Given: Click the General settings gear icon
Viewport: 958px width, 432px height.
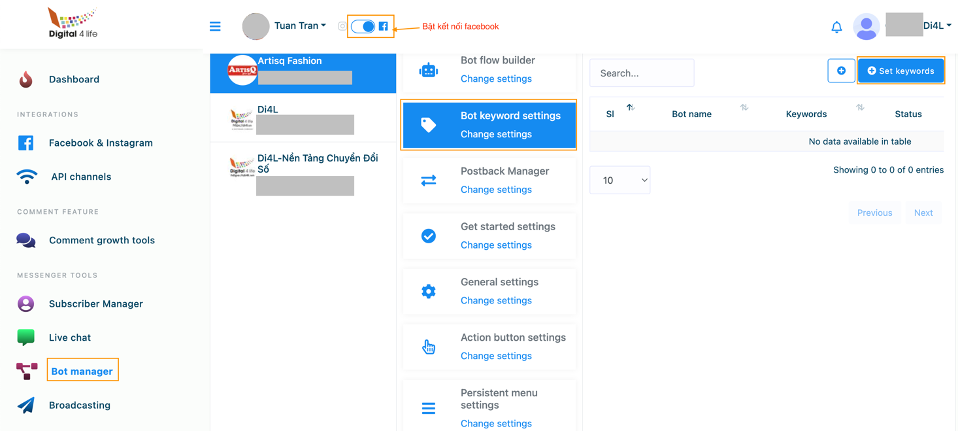Looking at the screenshot, I should [428, 291].
